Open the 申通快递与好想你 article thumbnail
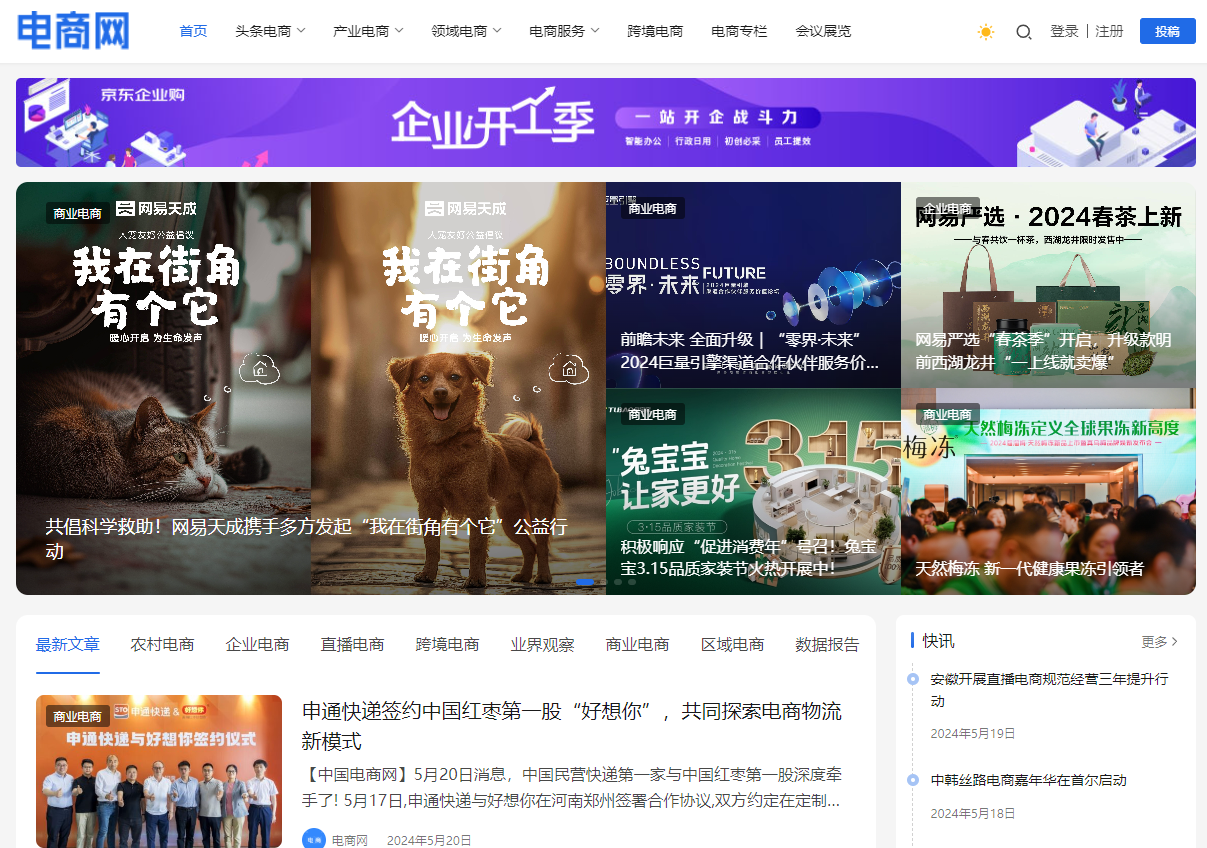The width and height of the screenshot is (1207, 848). [x=159, y=771]
